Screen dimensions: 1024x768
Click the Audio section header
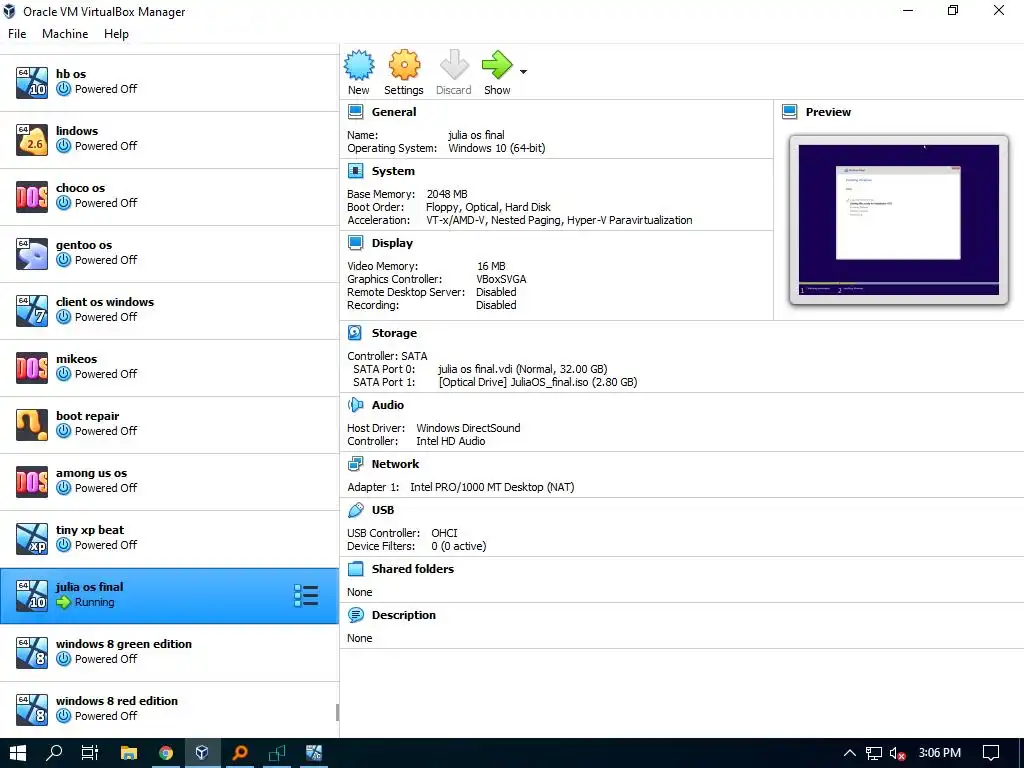coord(388,405)
